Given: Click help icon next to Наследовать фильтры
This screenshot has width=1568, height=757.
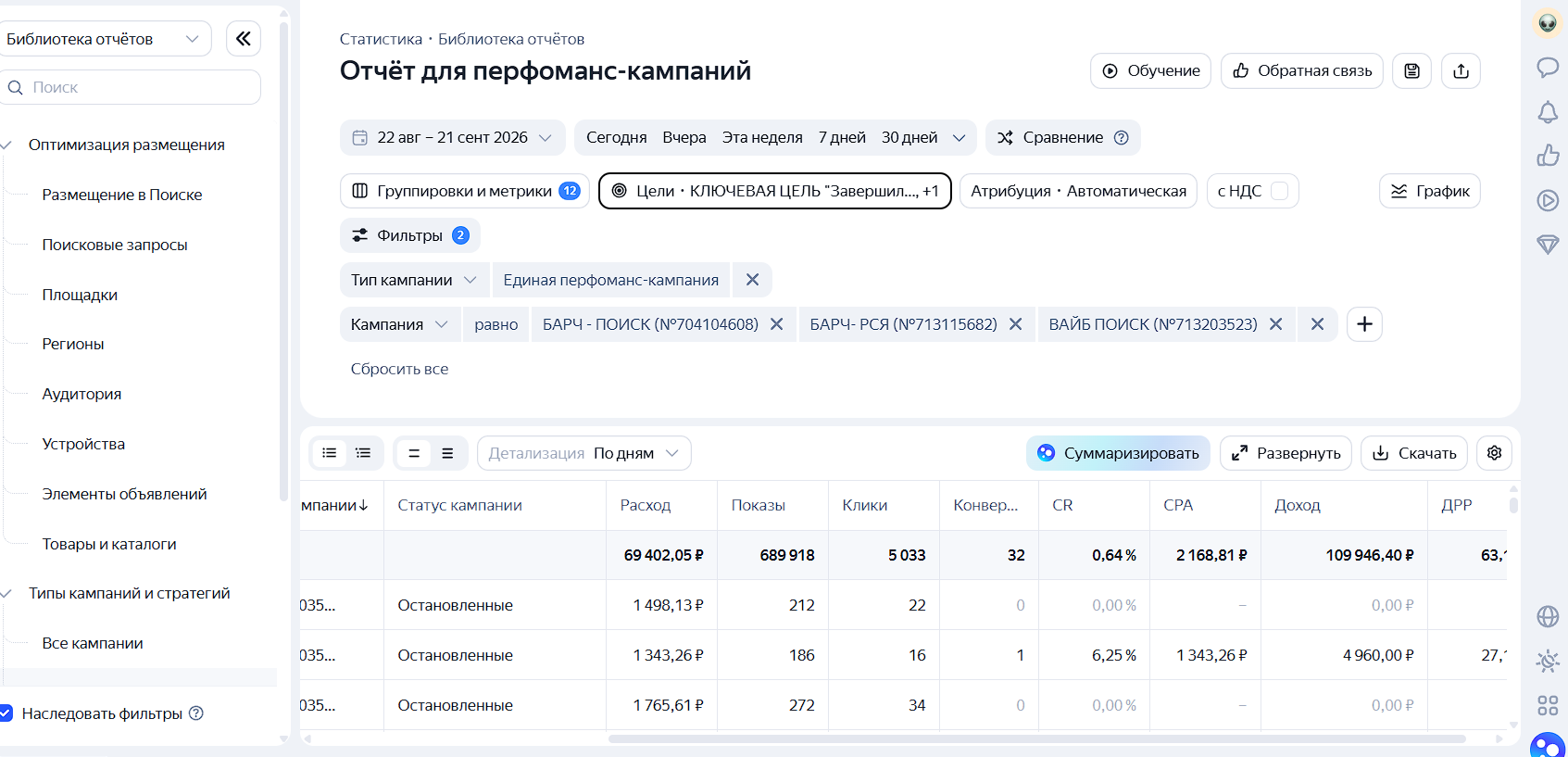Looking at the screenshot, I should pos(196,713).
